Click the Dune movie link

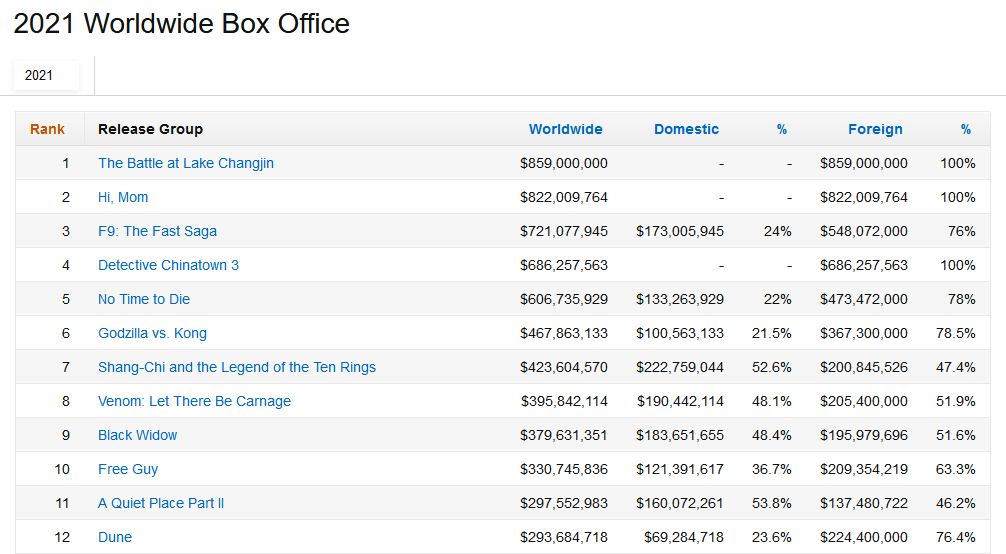tap(115, 537)
